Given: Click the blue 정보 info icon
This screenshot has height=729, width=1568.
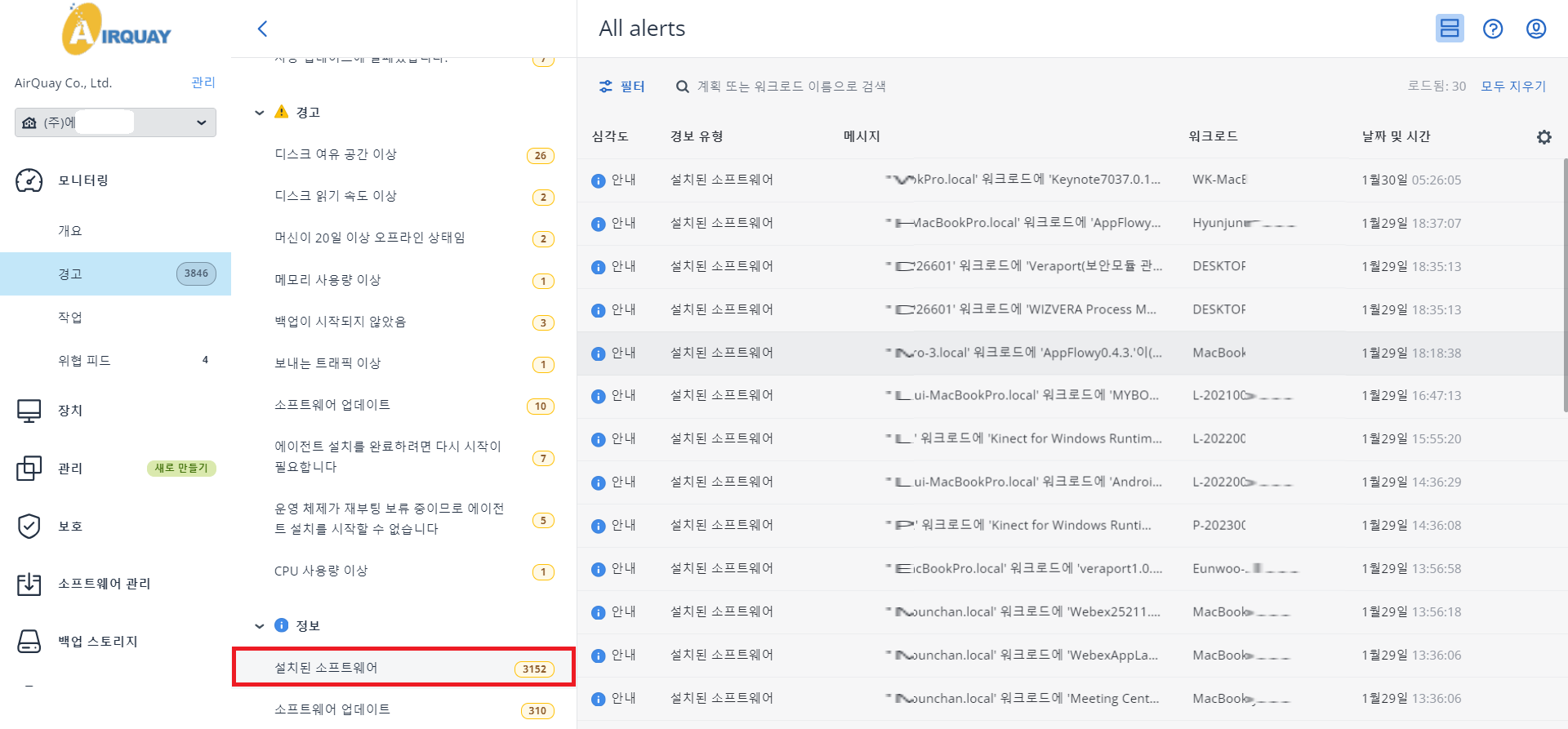Looking at the screenshot, I should tap(282, 625).
